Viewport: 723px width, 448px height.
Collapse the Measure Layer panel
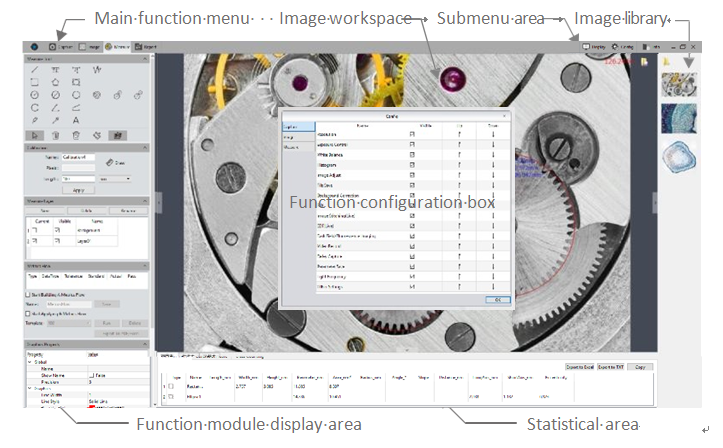tap(145, 201)
